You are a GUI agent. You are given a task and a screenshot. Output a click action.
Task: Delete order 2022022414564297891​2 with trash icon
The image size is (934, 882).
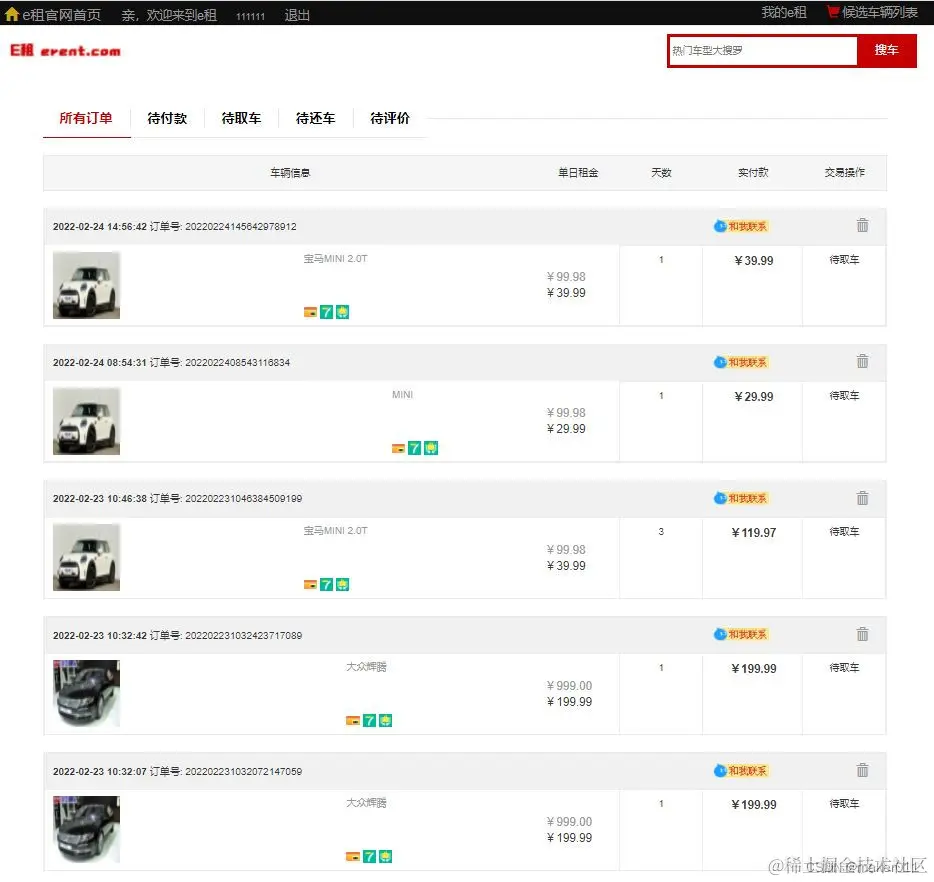(x=862, y=225)
